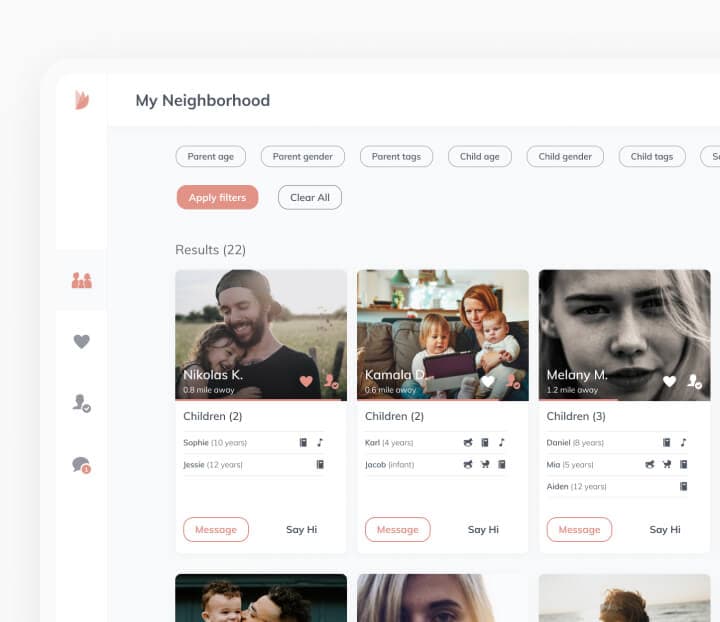This screenshot has height=622, width=720.
Task: Message Kamala D.
Action: (398, 529)
